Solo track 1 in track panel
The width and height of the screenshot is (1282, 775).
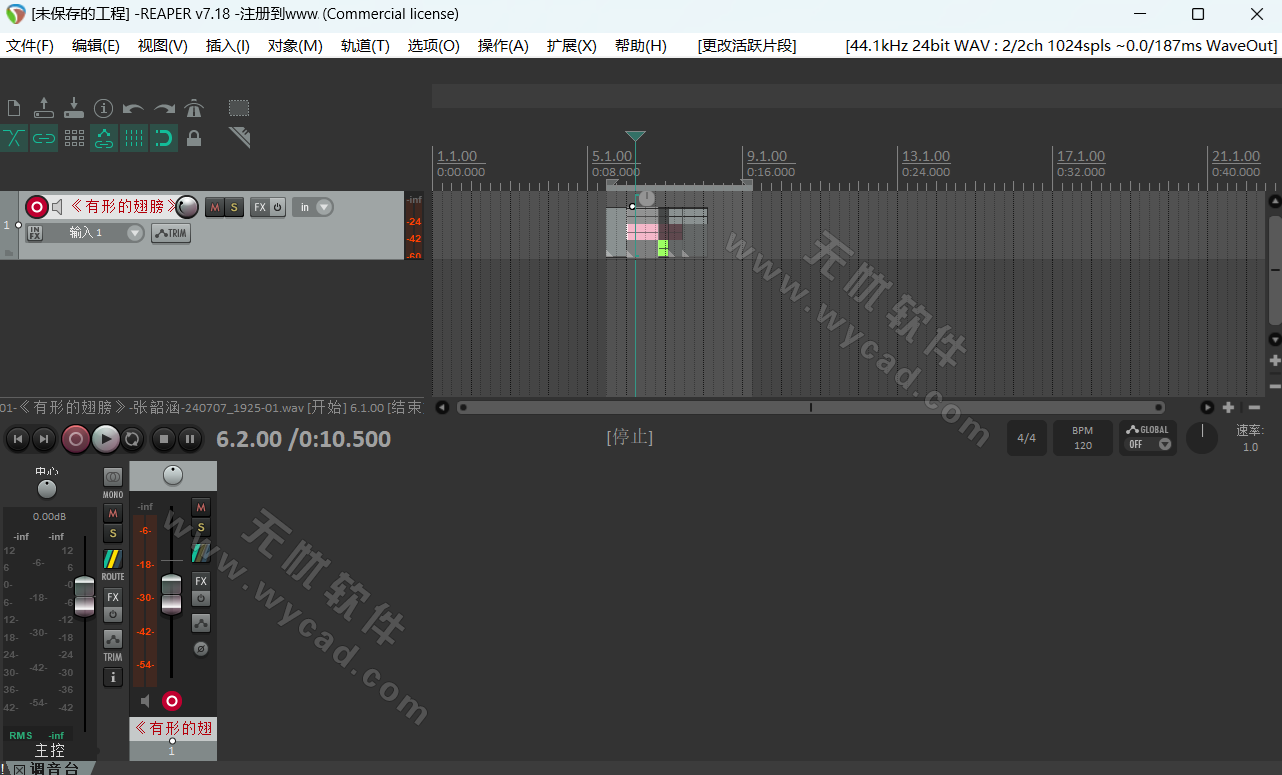click(x=234, y=207)
